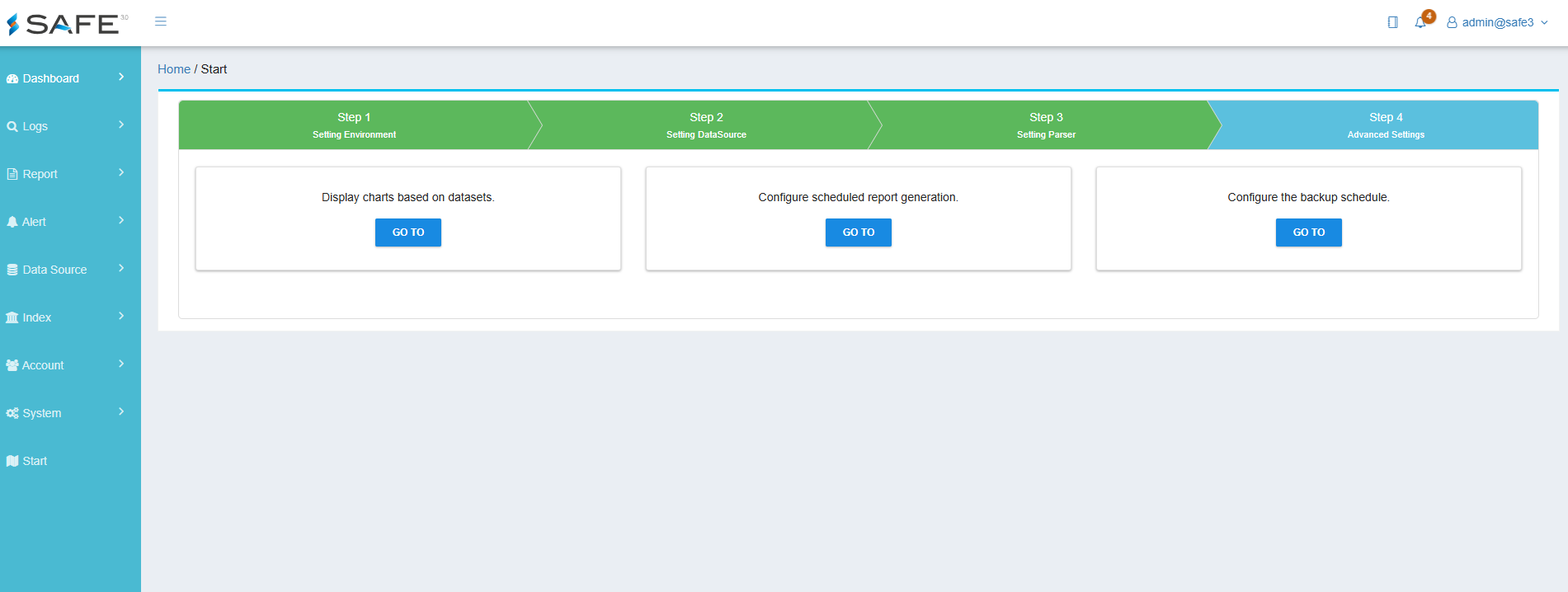Open the Data Source sidebar menu label
Screen dimensions: 1568x592
pyautogui.click(x=54, y=270)
